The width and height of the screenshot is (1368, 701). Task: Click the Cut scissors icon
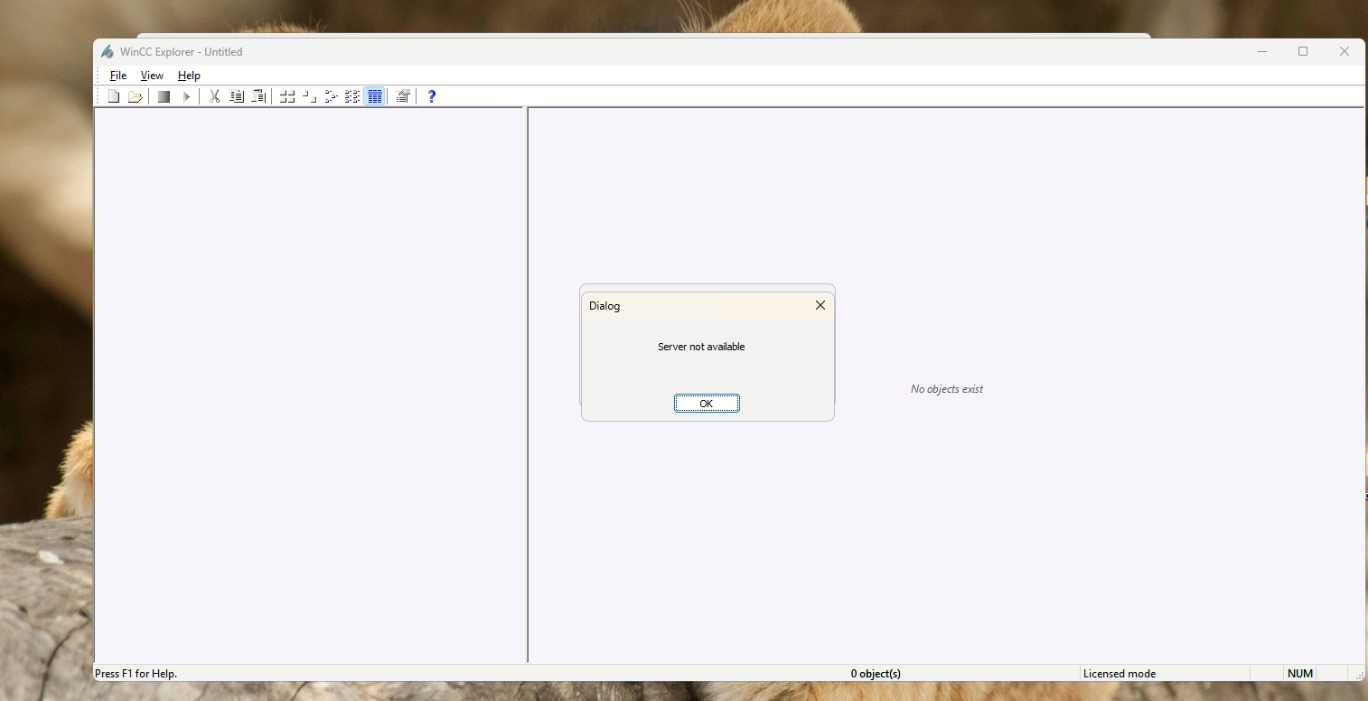click(214, 96)
